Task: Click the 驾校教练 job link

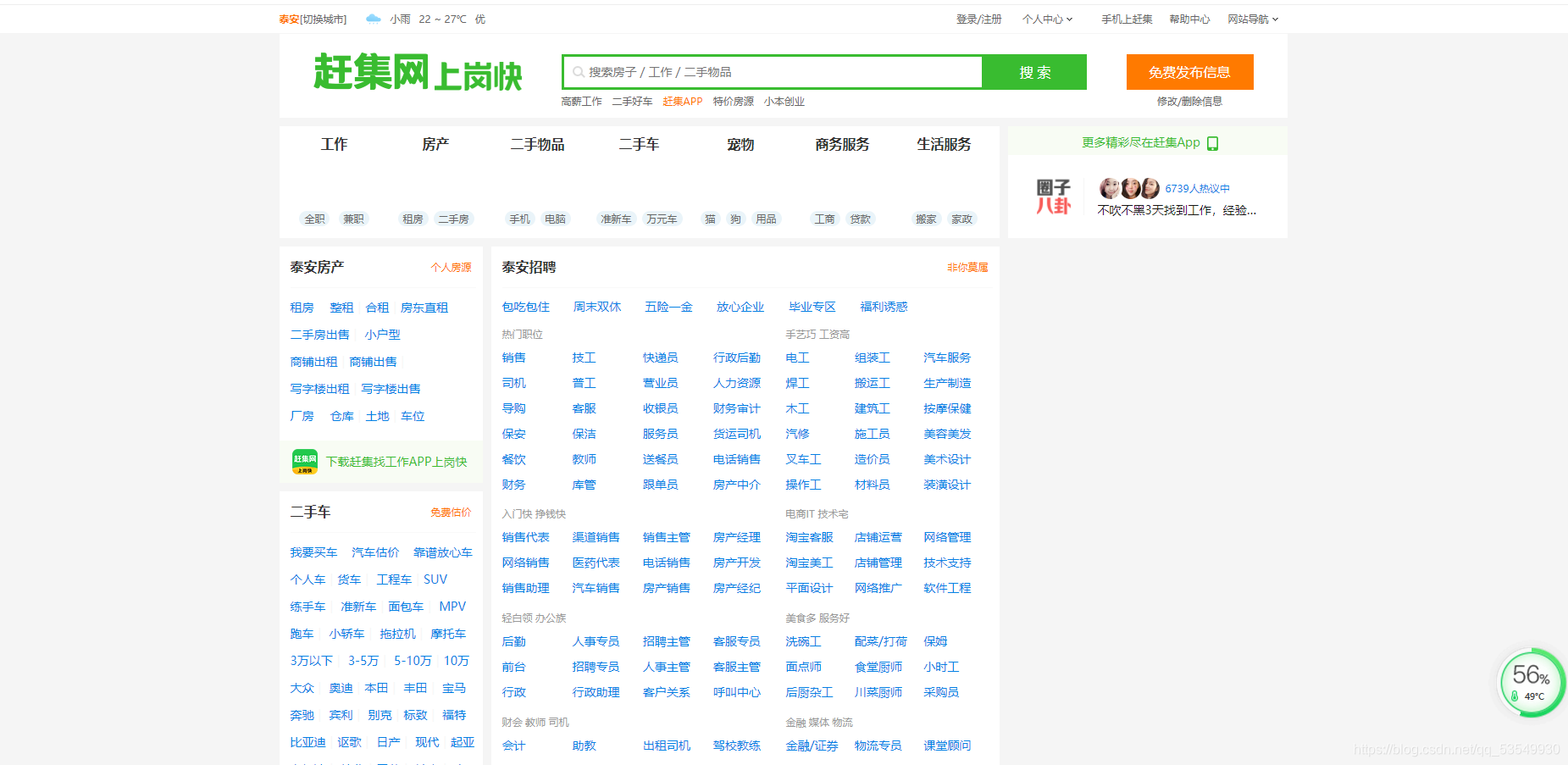Action: [x=736, y=746]
